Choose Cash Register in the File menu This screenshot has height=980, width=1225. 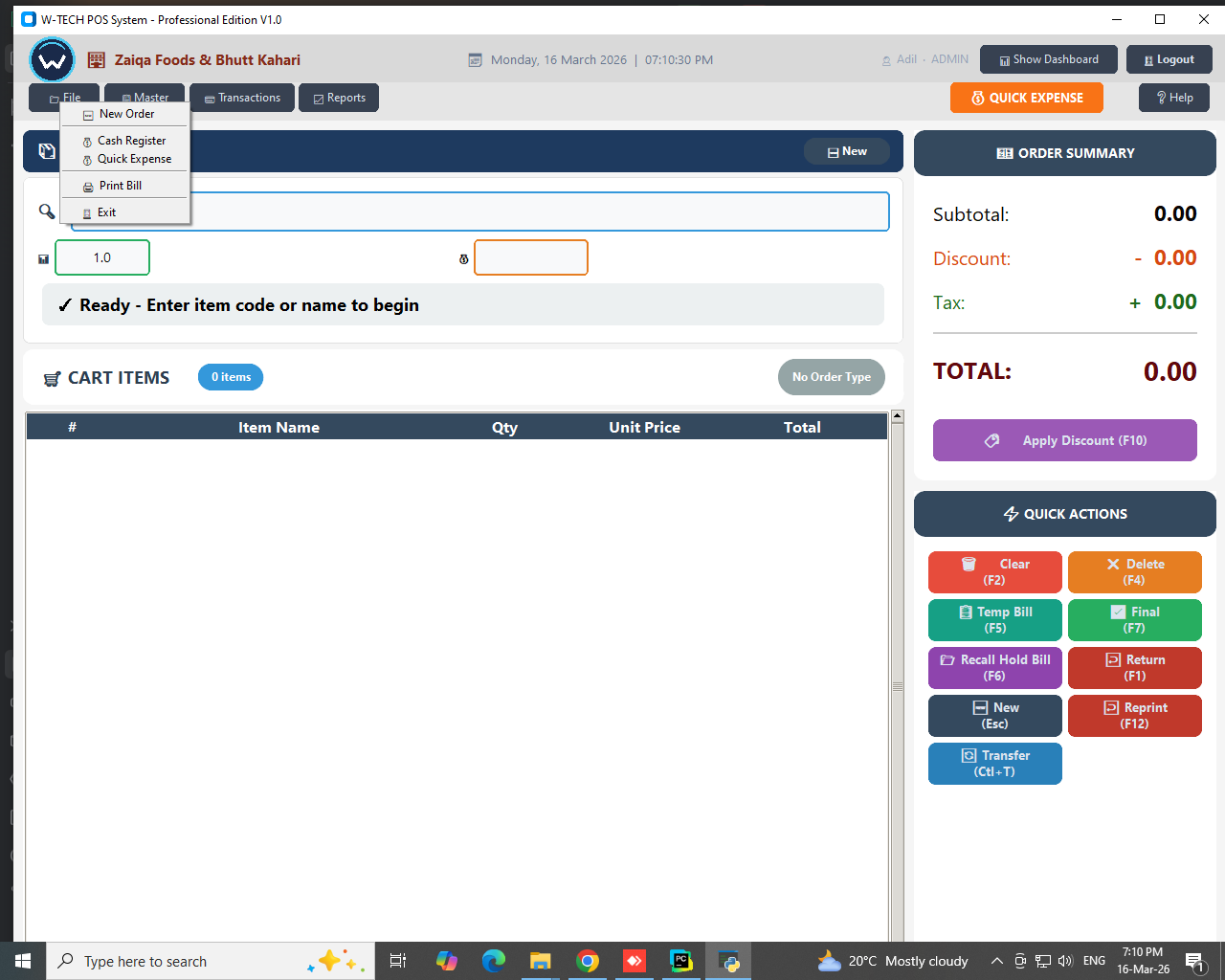click(125, 141)
